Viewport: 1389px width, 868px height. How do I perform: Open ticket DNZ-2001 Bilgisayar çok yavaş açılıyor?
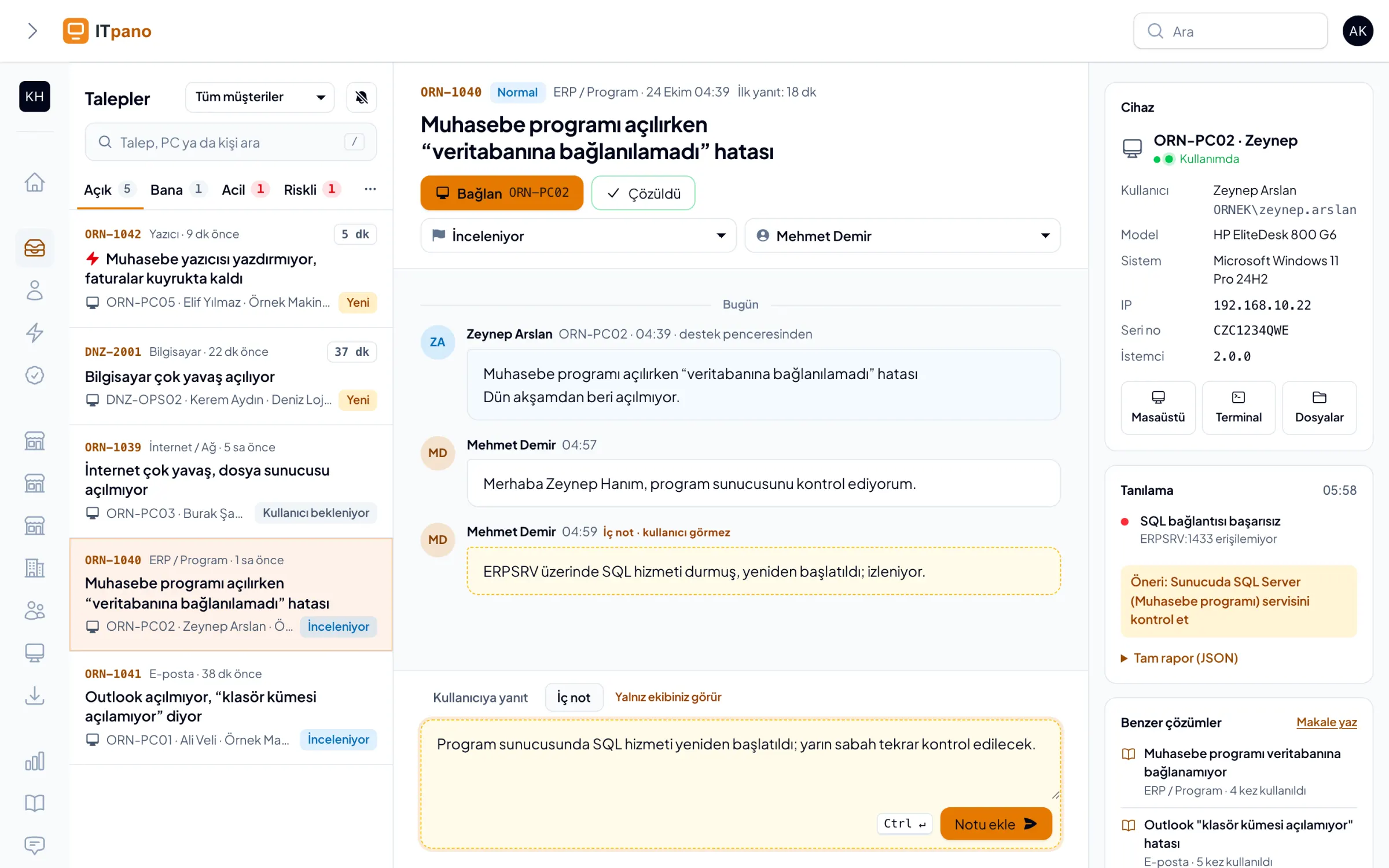tap(230, 376)
